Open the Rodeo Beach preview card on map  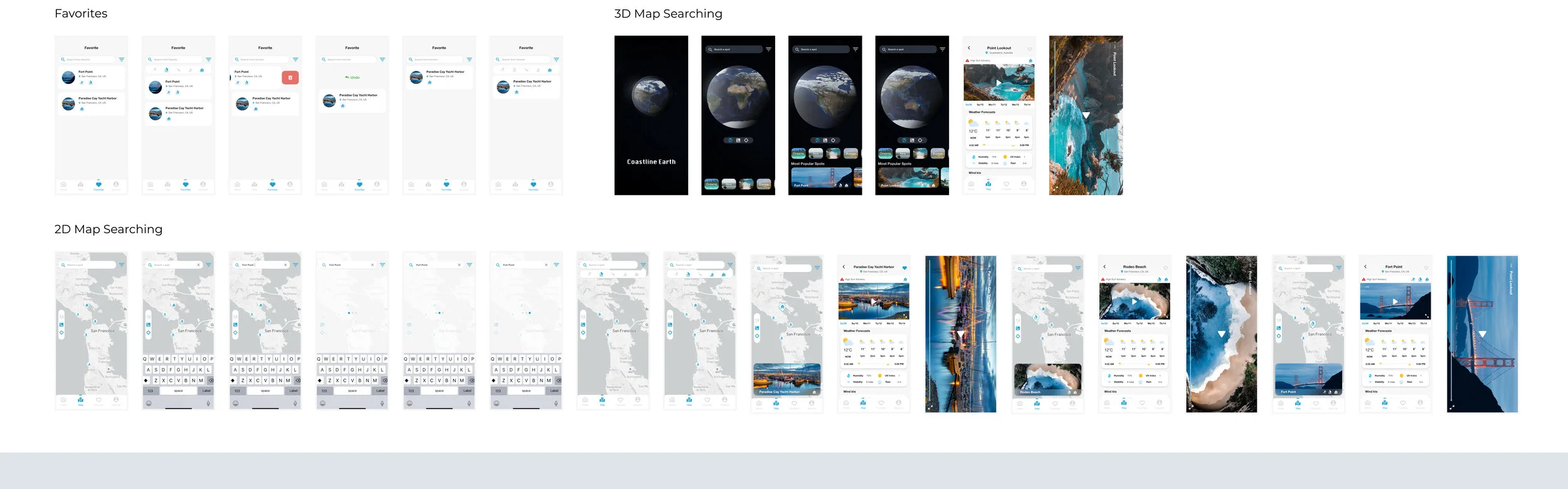pos(1048,379)
